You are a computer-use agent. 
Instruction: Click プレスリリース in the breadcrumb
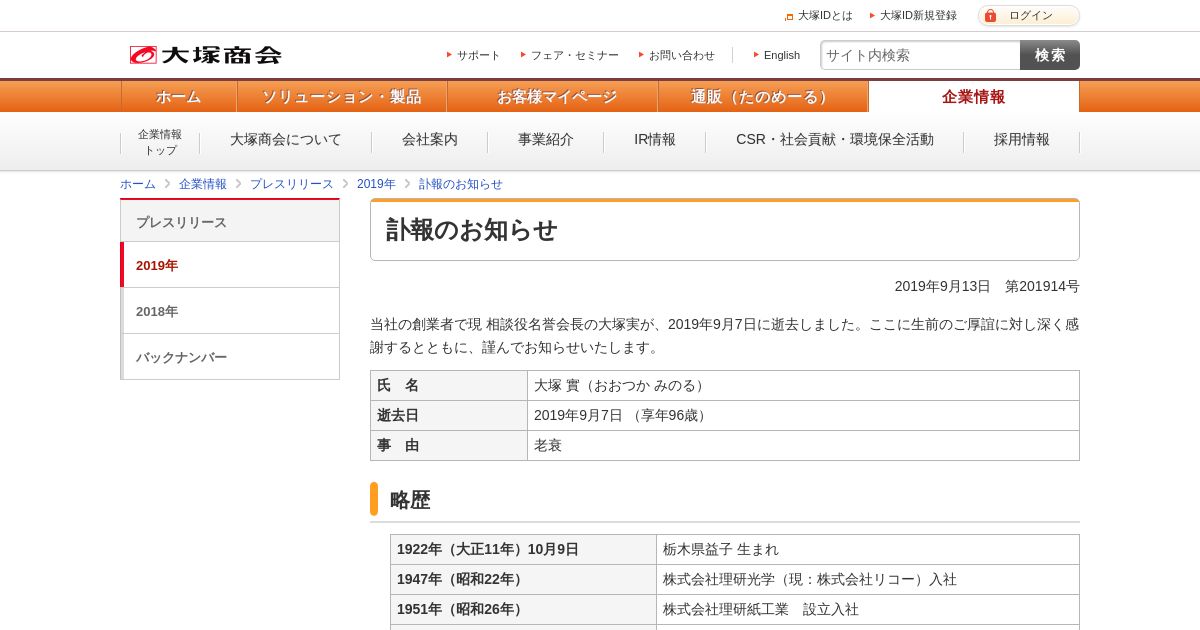(x=292, y=184)
